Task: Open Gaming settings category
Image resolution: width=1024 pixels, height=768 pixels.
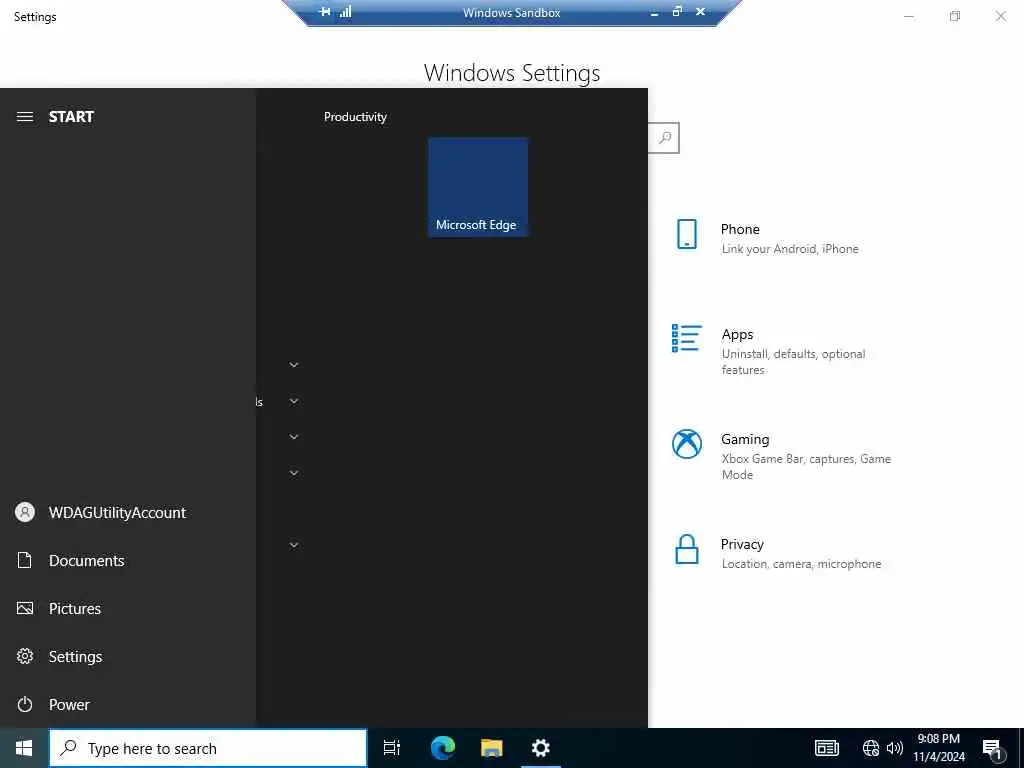Action: coord(784,456)
